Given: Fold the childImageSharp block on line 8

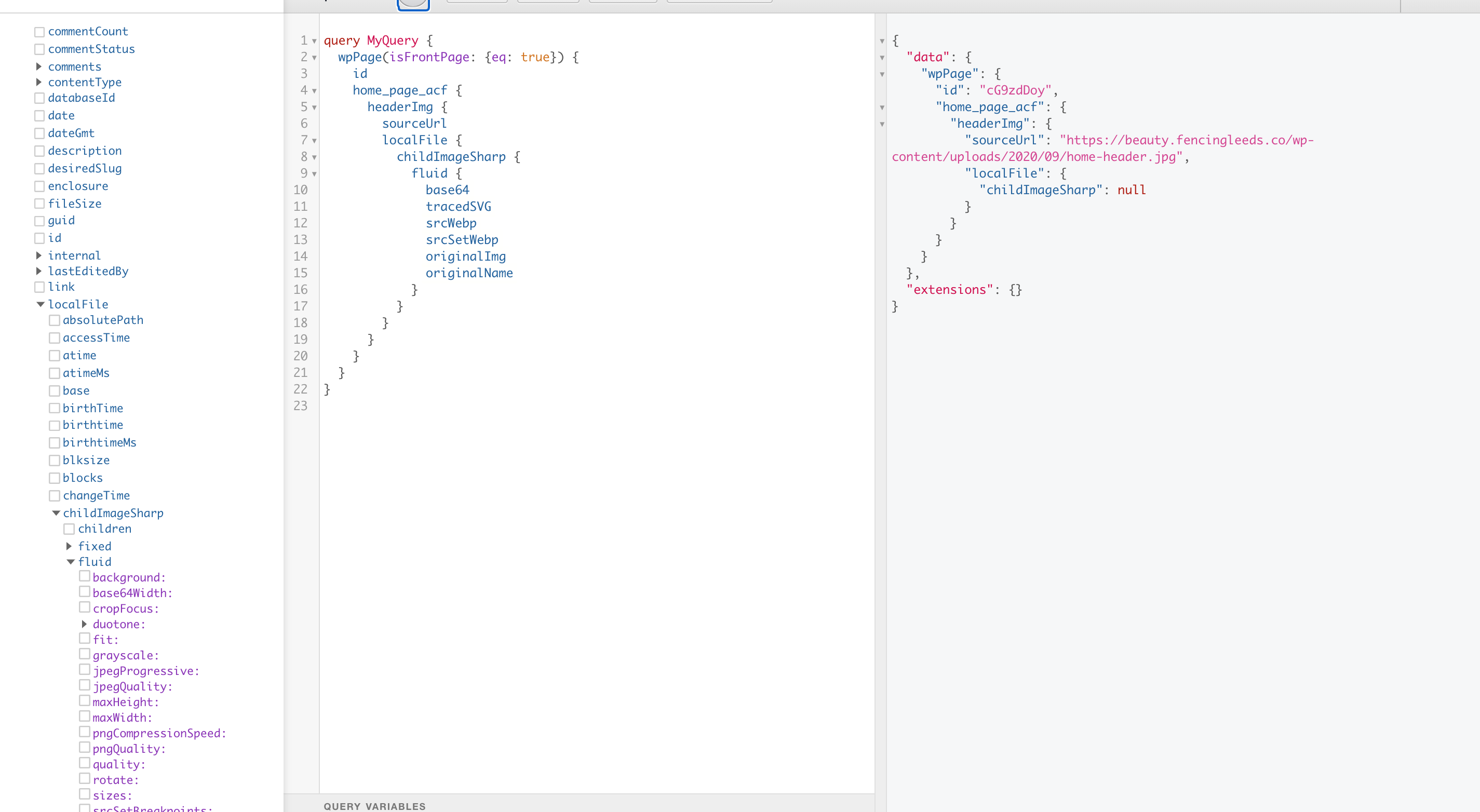Looking at the screenshot, I should (314, 158).
